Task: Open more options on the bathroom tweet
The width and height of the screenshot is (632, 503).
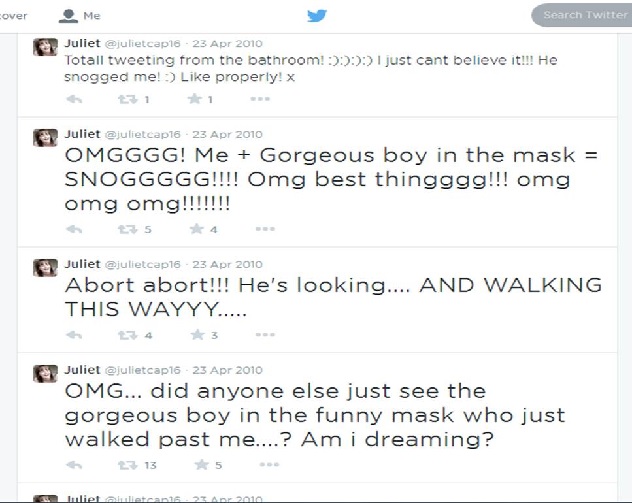Action: [x=260, y=99]
